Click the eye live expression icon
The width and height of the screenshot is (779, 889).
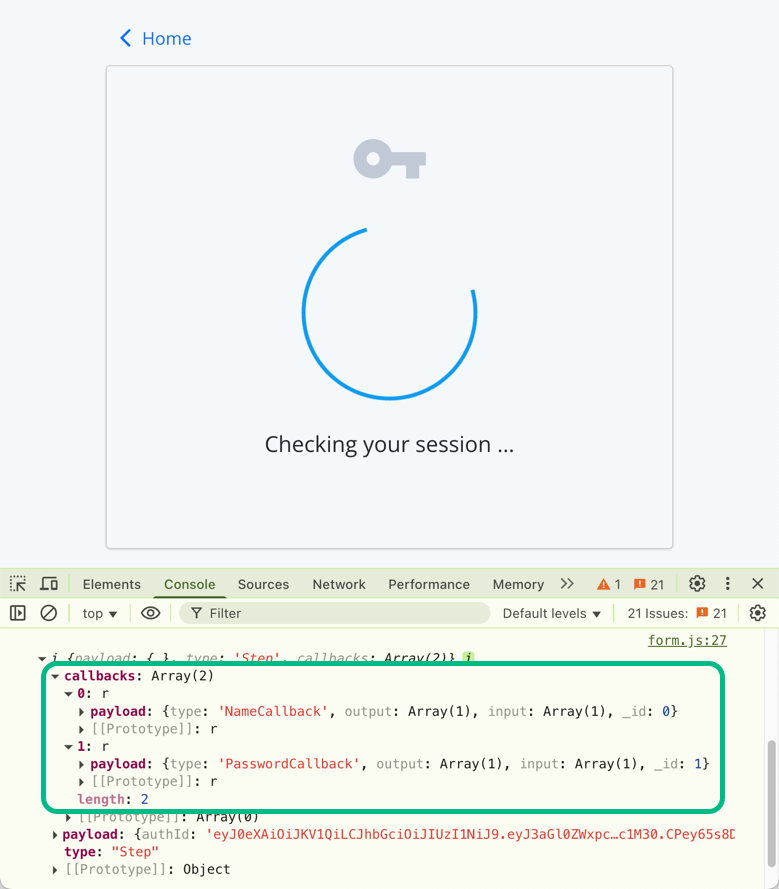(150, 613)
